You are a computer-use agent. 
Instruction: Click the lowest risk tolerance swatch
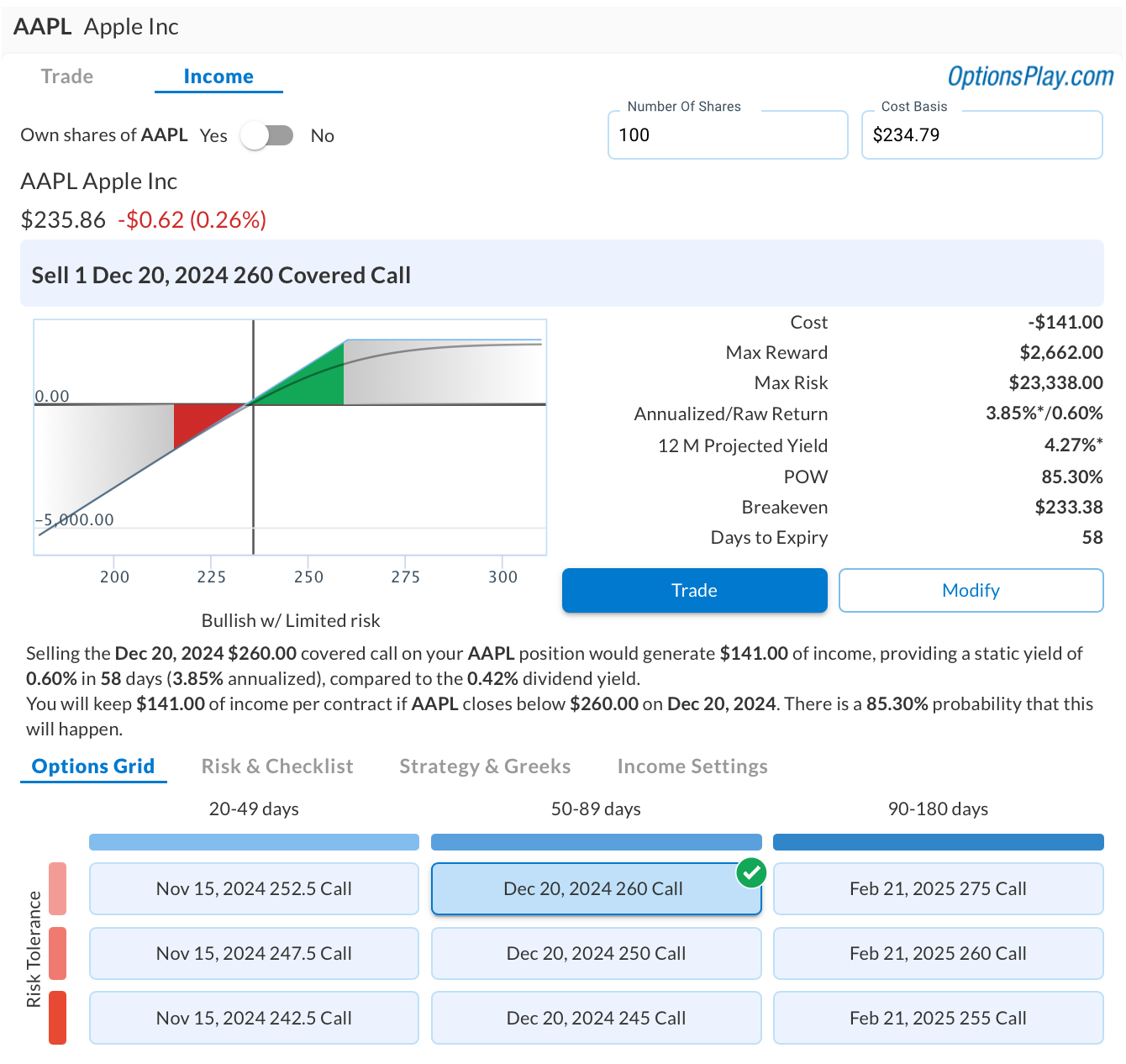coord(57,888)
